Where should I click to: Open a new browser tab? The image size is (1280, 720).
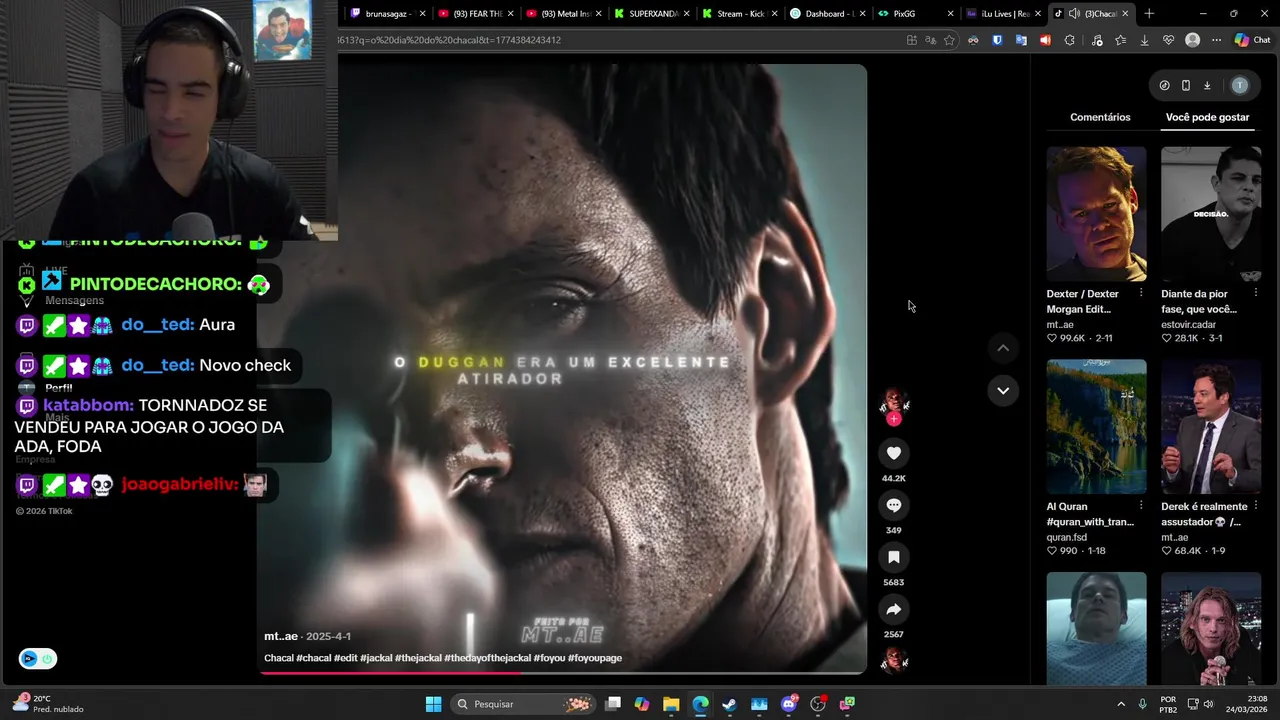click(1149, 13)
